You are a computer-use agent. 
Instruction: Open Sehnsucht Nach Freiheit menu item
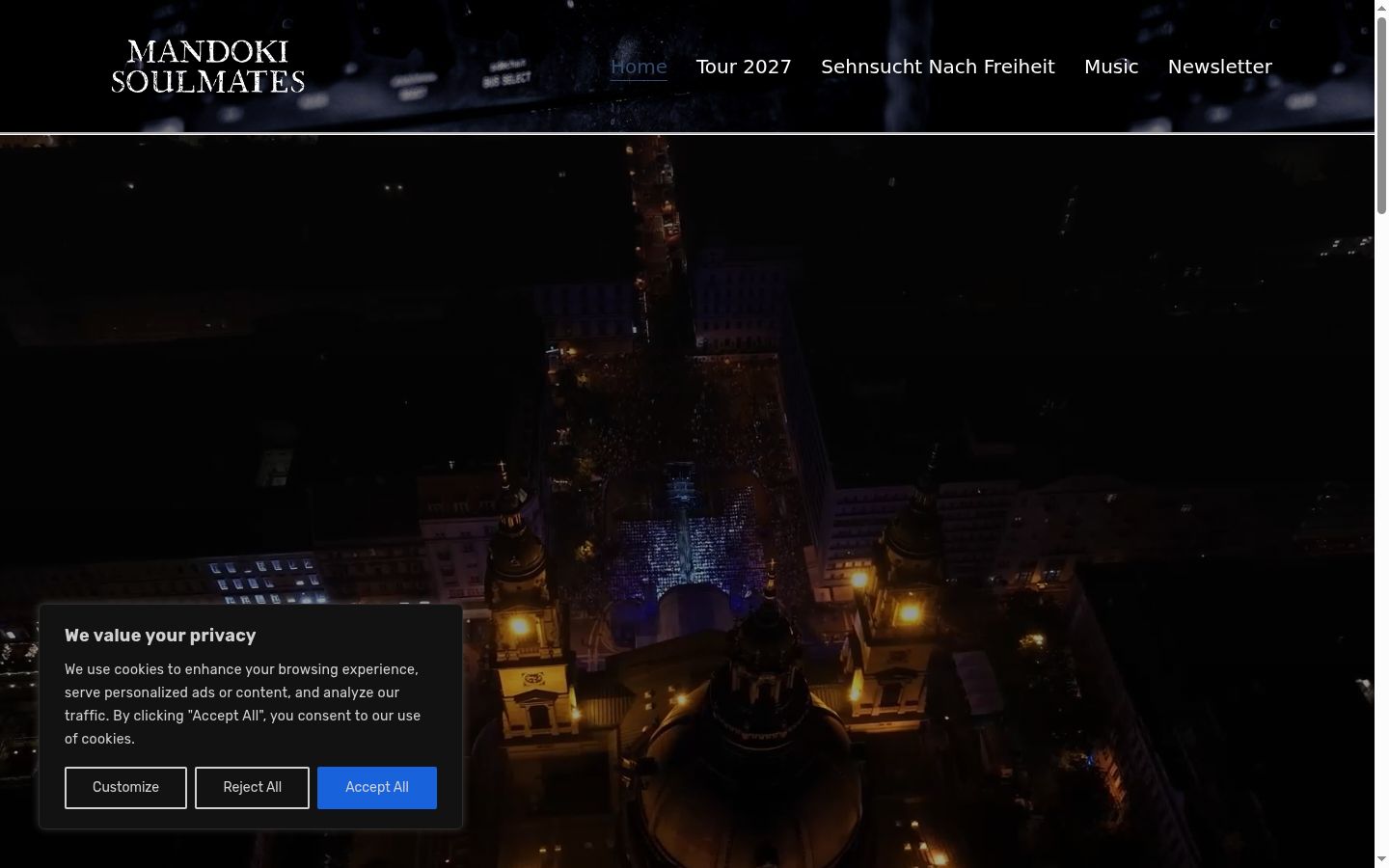tap(938, 67)
